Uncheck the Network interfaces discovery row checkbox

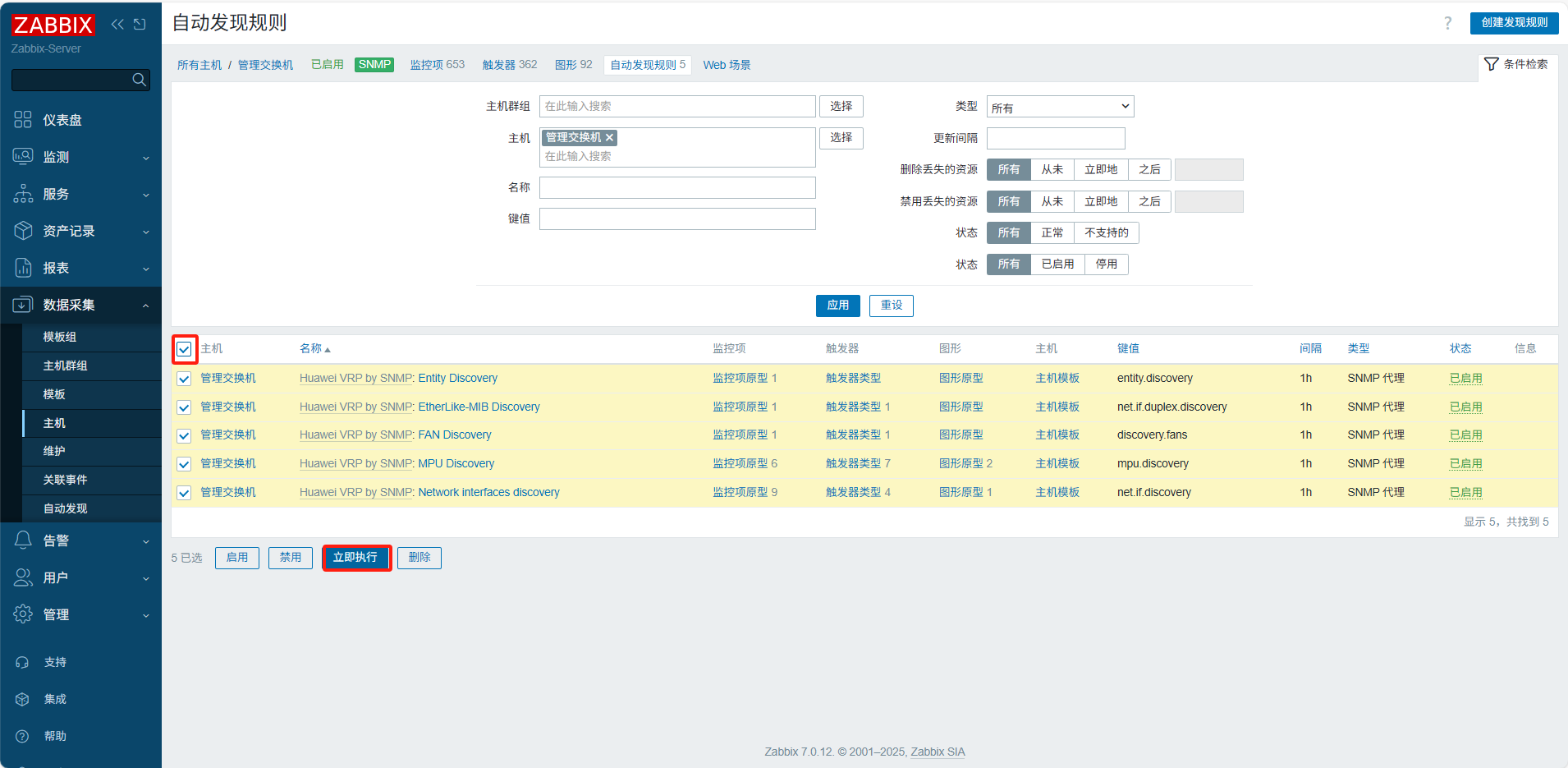pyautogui.click(x=184, y=493)
